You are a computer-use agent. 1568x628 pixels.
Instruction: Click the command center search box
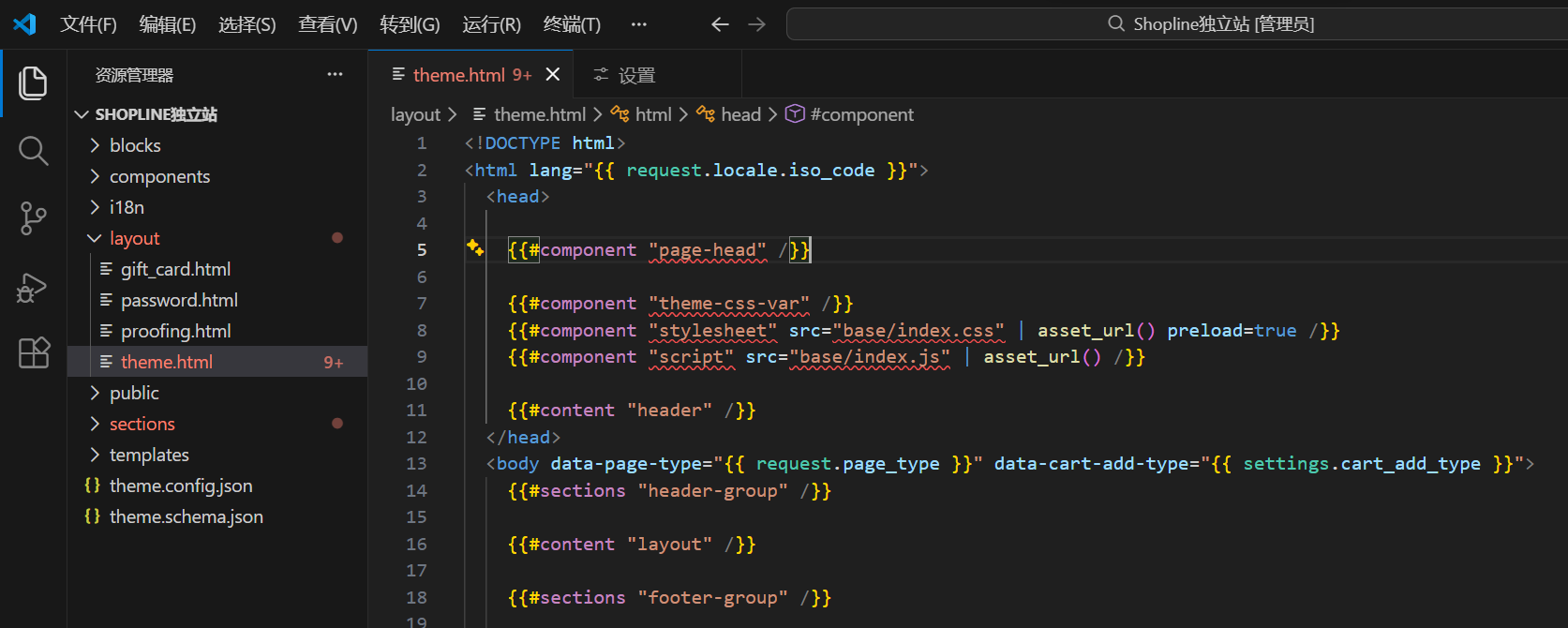point(1176,24)
